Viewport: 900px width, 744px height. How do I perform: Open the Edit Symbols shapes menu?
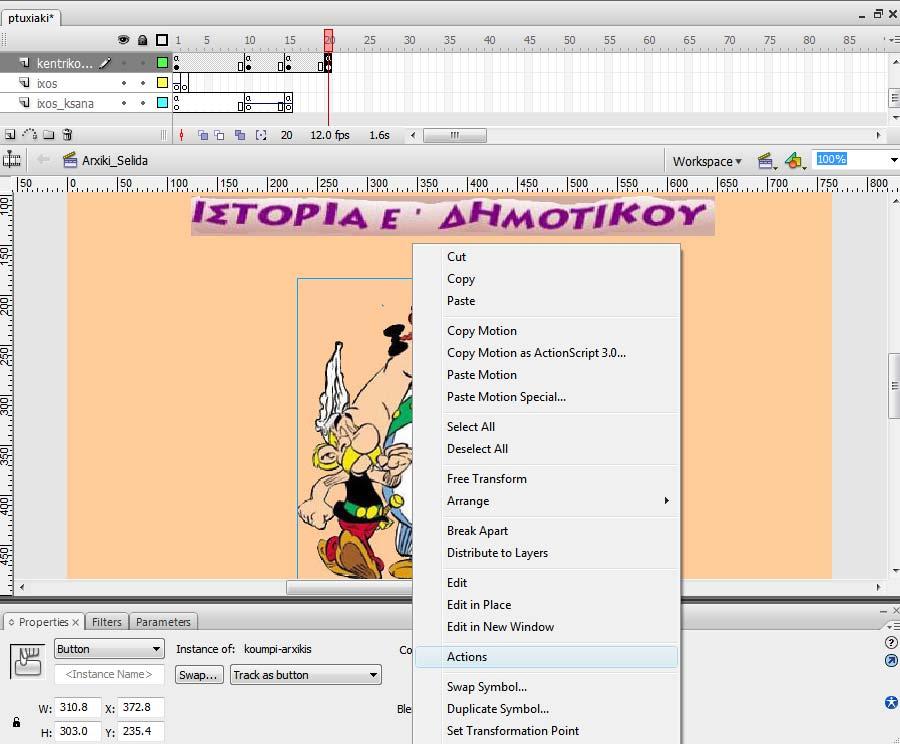tap(796, 161)
